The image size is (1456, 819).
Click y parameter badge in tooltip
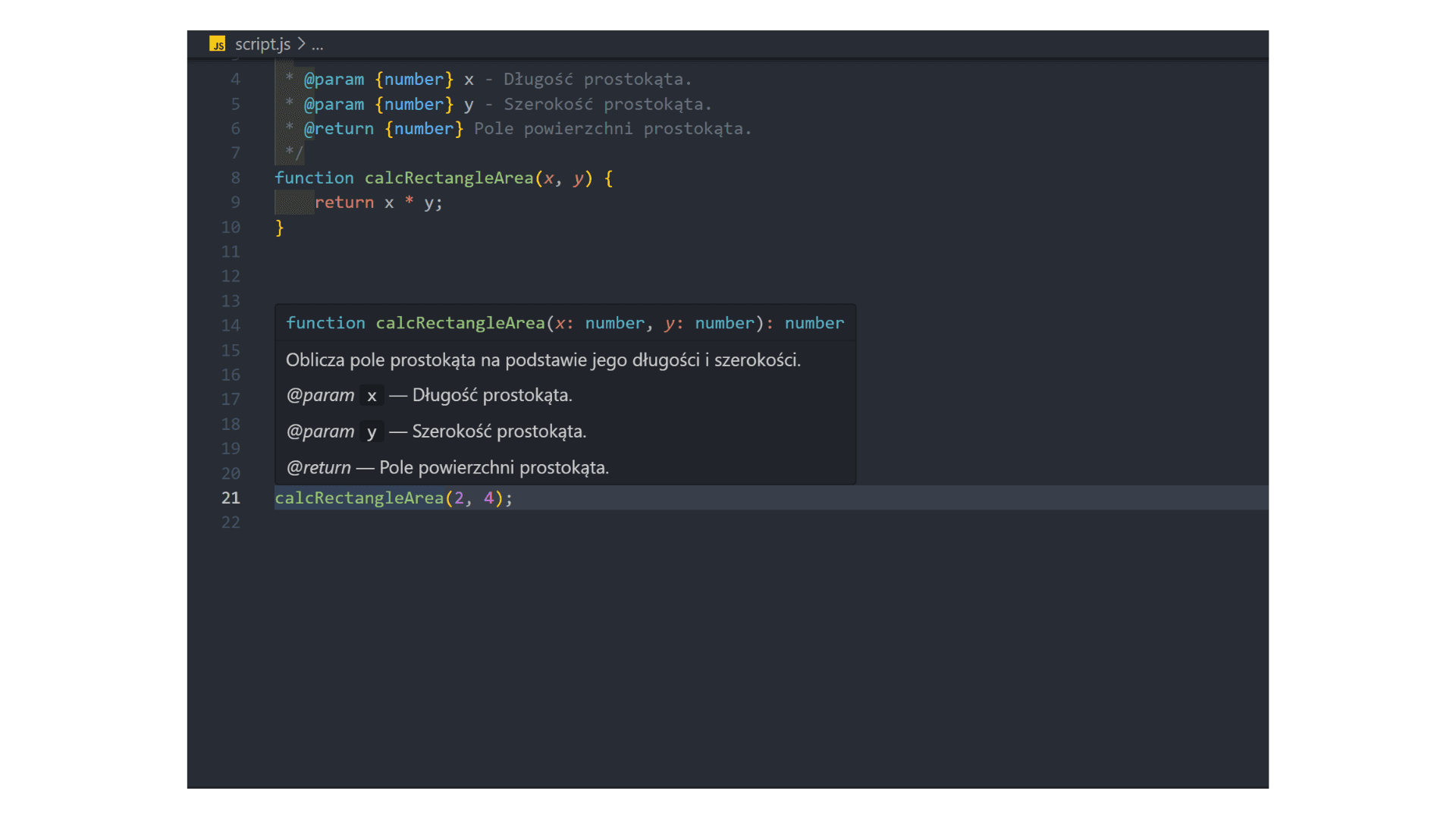(x=372, y=432)
